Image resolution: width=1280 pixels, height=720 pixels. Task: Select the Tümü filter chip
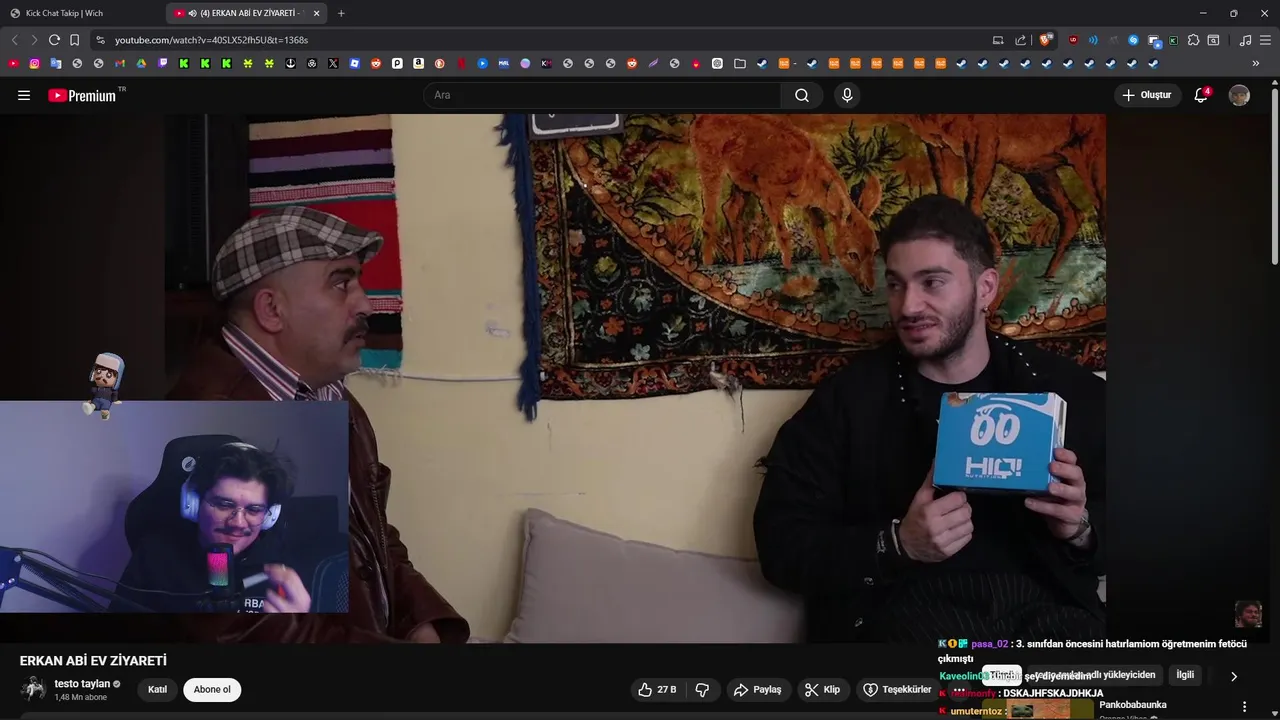1002,676
